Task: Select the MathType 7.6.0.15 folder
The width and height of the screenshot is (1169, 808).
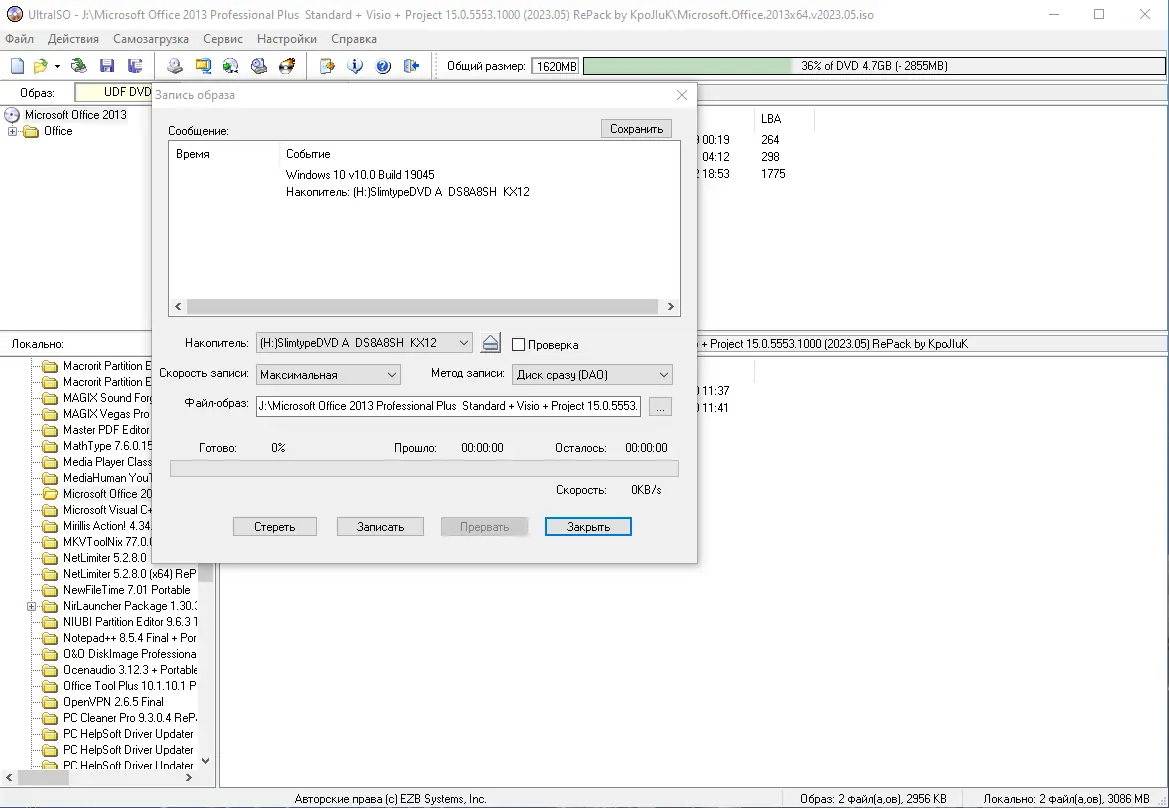Action: coord(107,446)
